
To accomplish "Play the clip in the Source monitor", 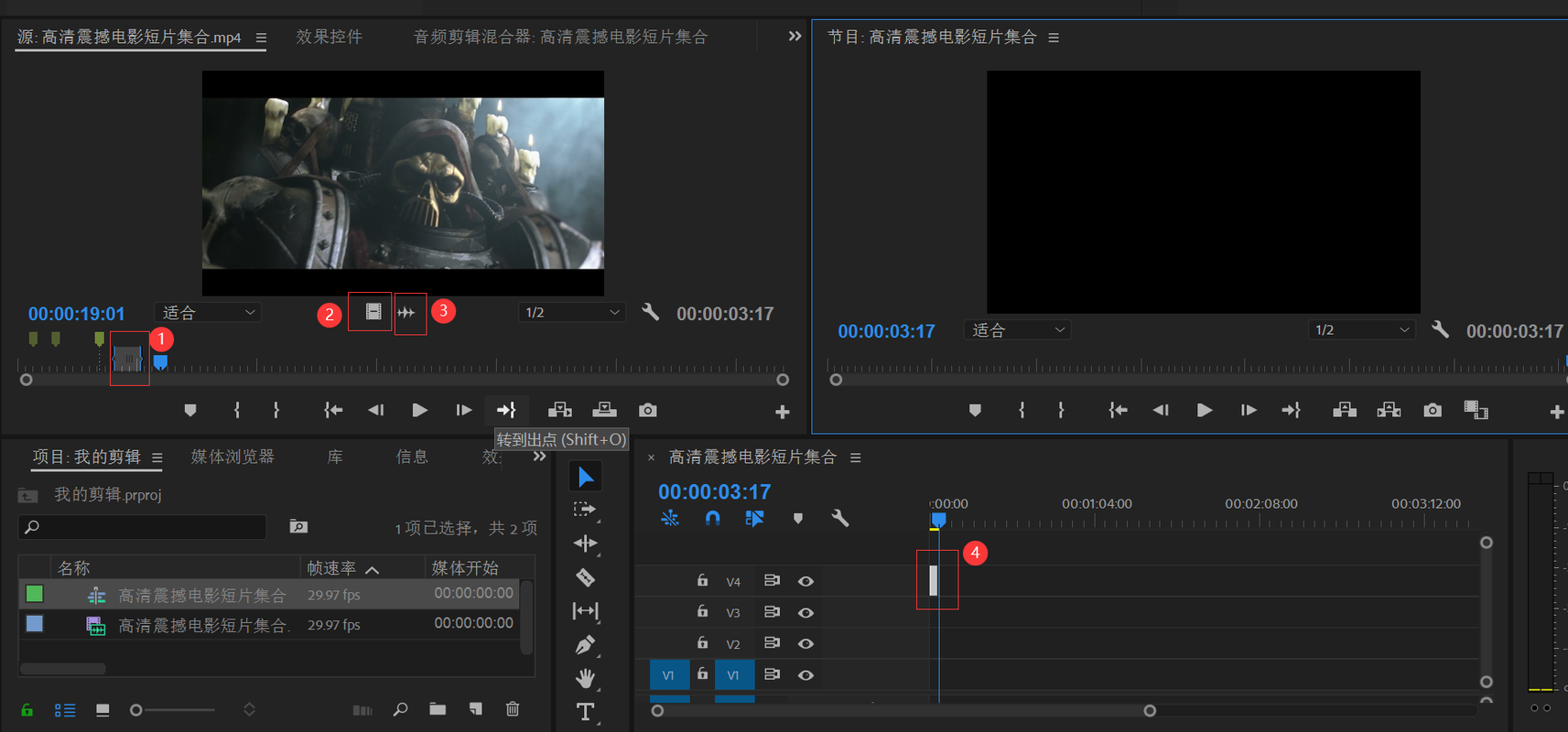I will [419, 411].
